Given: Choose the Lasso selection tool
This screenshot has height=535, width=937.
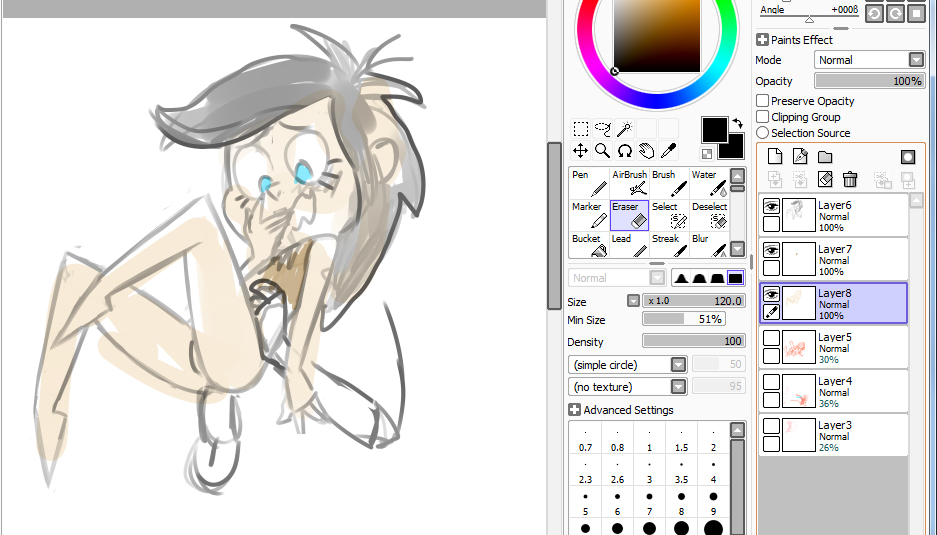Looking at the screenshot, I should [x=603, y=128].
